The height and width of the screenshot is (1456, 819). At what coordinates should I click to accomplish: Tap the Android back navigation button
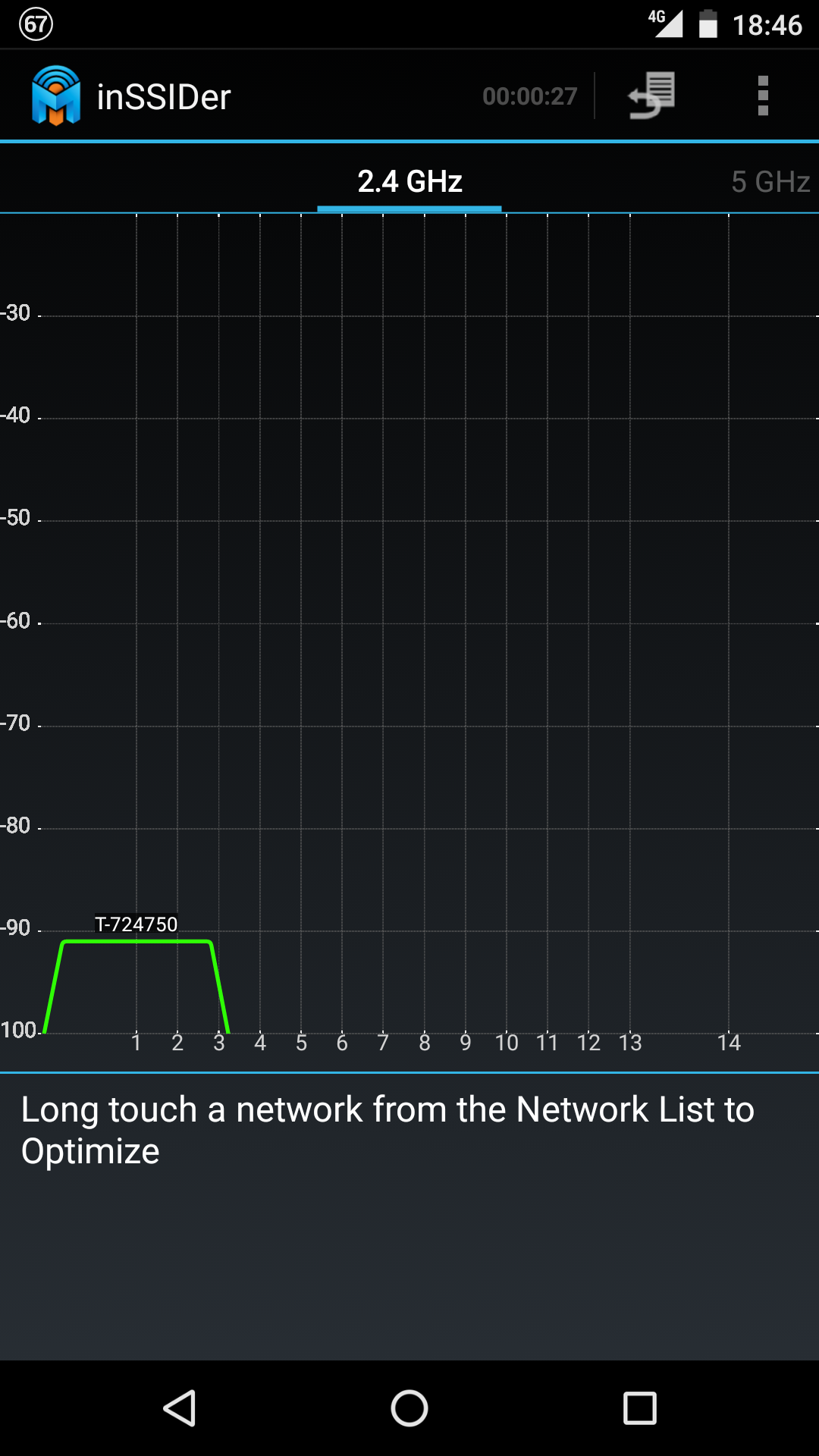[180, 1408]
